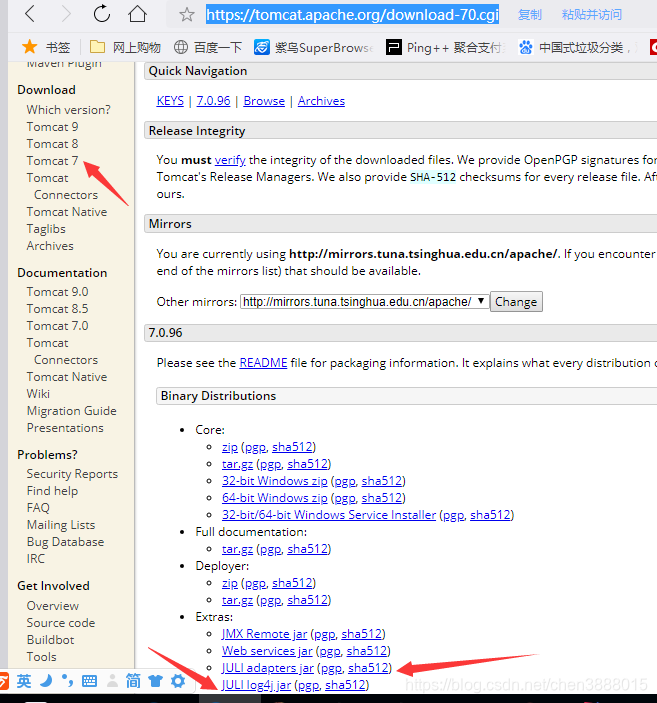Download the Web services jar
This screenshot has width=657, height=703.
click(267, 651)
